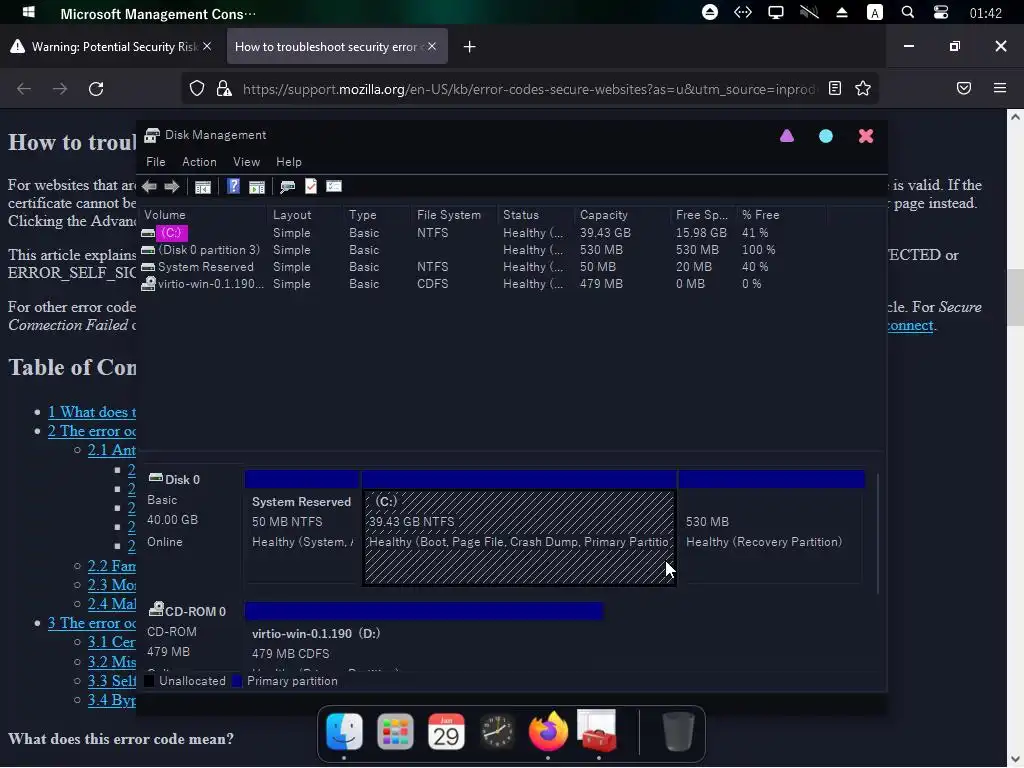This screenshot has height=768, width=1024.
Task: Open the control center toggles icon
Action: tap(941, 12)
